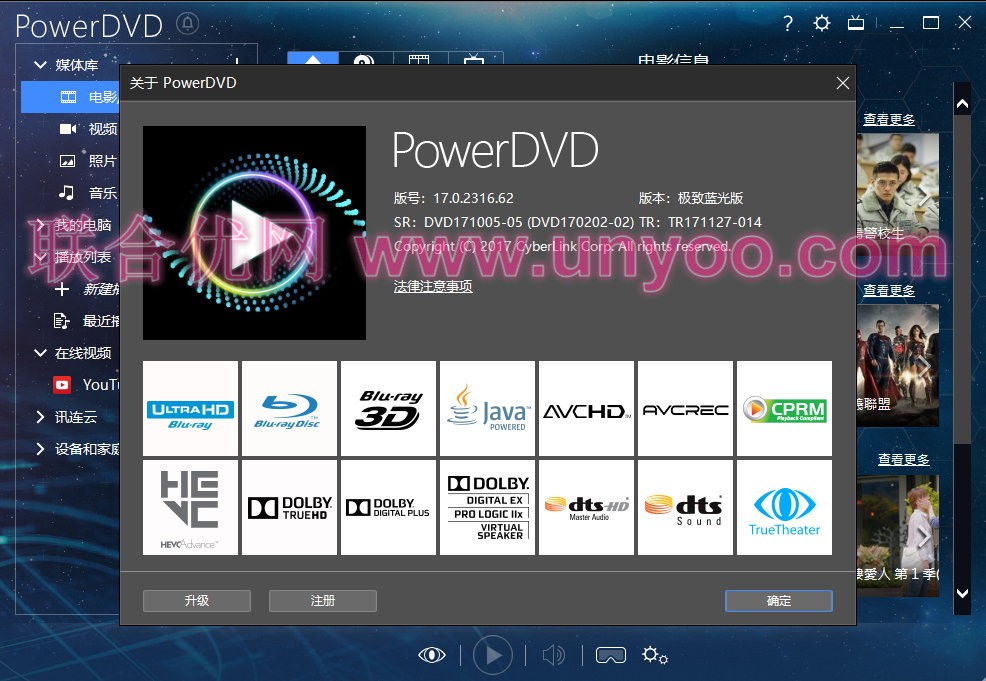Click the 升级 upgrade button
Image resolution: width=986 pixels, height=681 pixels.
click(197, 601)
